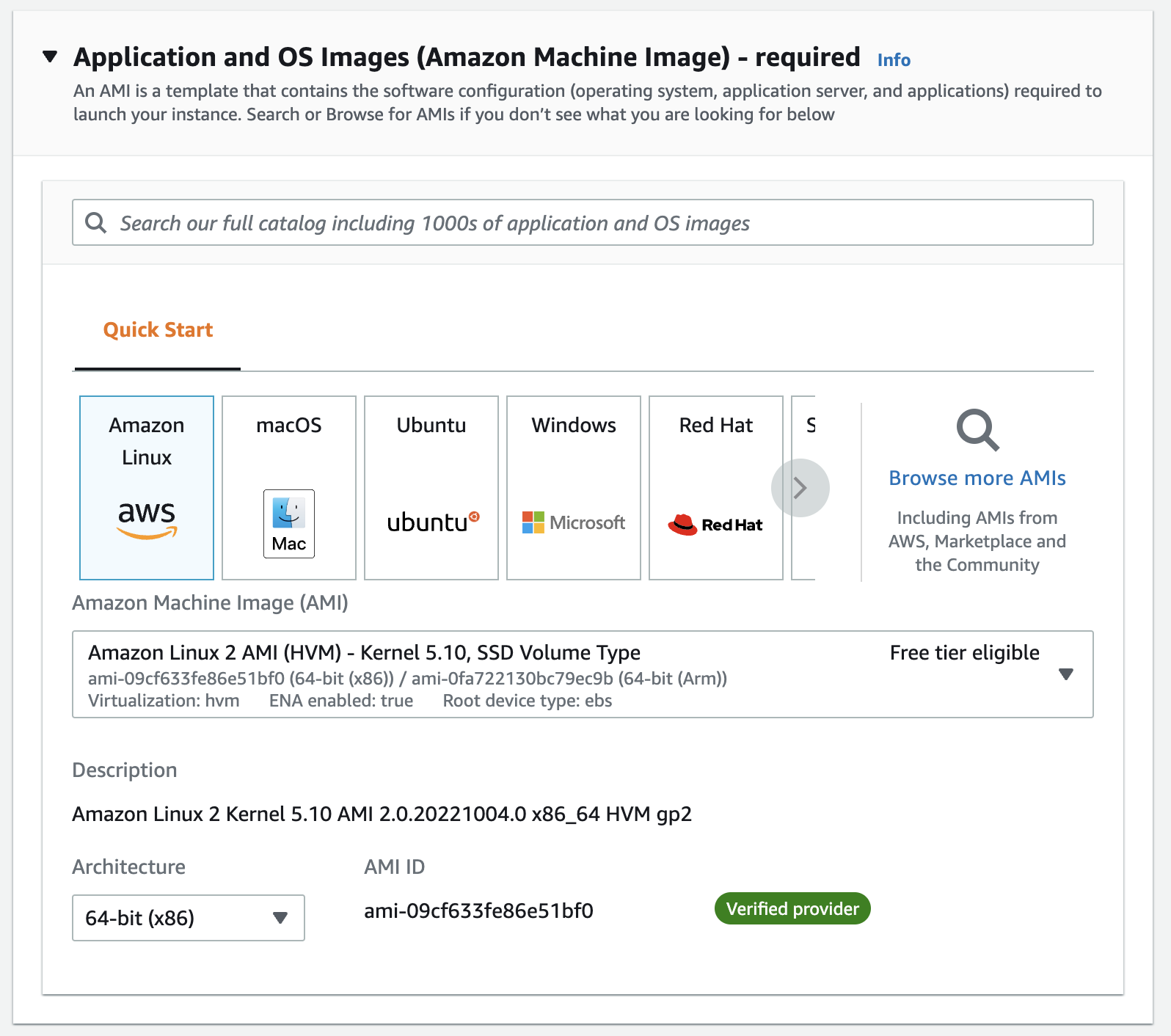1171x1036 pixels.
Task: Select the Ubuntu AMI card
Action: coord(431,488)
